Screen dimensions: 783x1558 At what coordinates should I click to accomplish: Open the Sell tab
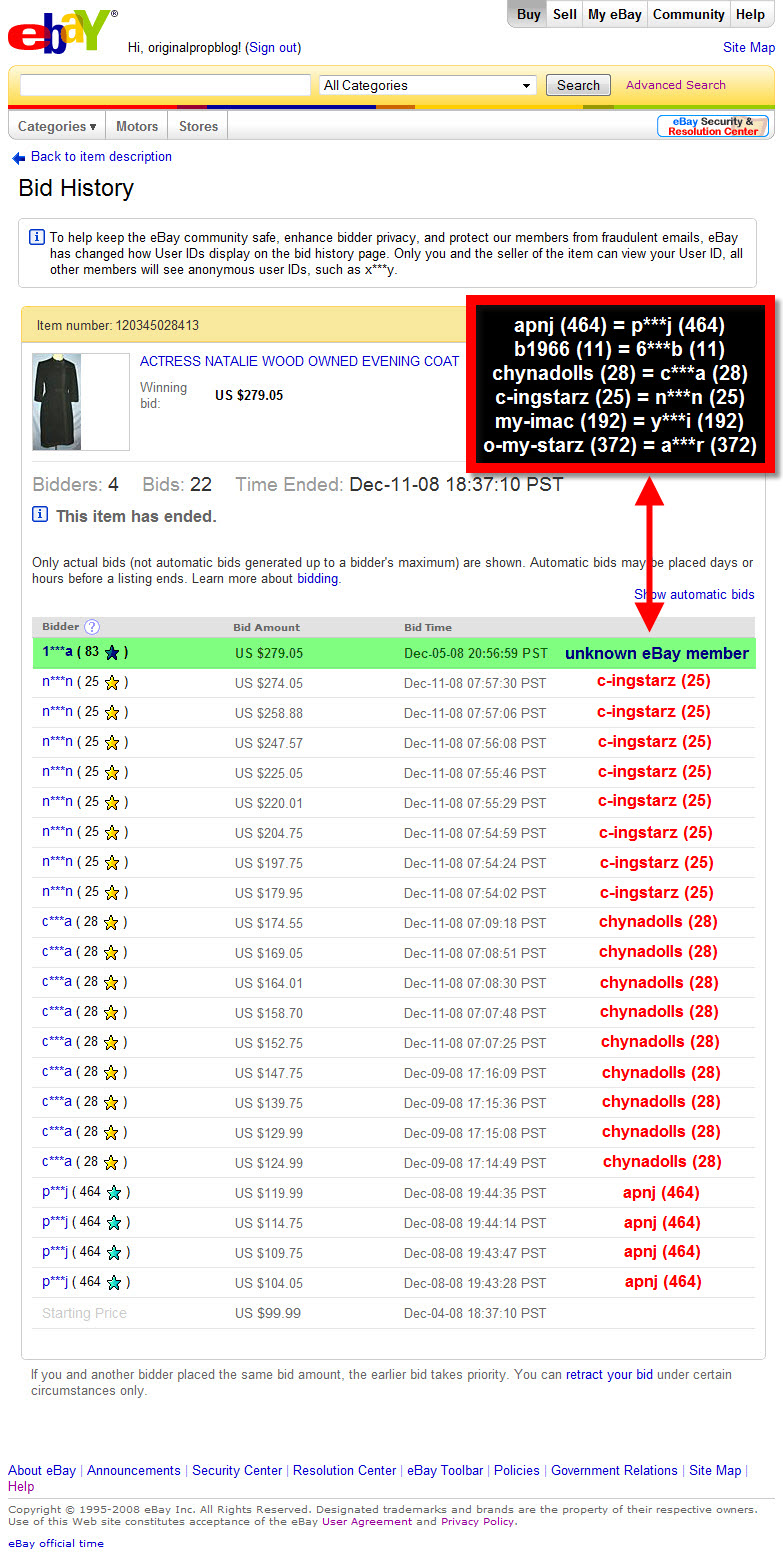(x=565, y=14)
